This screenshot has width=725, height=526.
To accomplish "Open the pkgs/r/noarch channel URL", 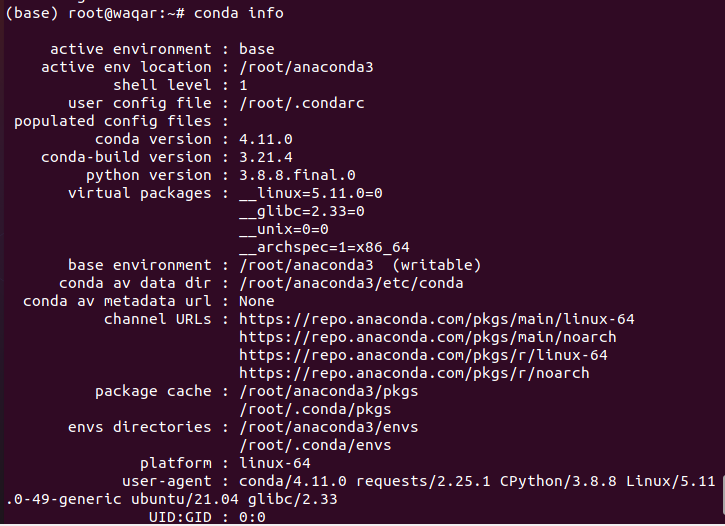I will point(414,373).
